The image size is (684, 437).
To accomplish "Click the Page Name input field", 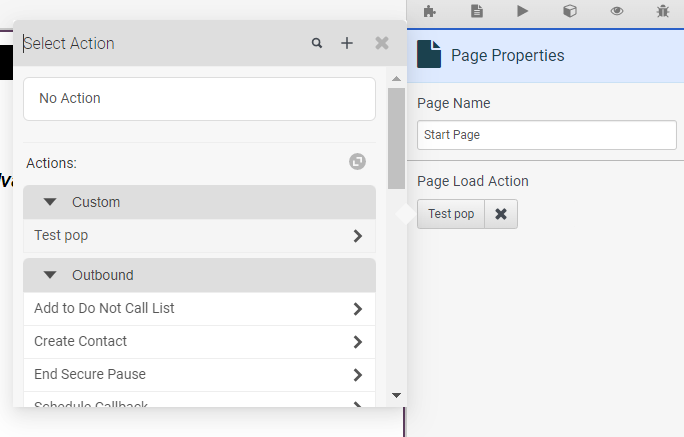I will 547,135.
